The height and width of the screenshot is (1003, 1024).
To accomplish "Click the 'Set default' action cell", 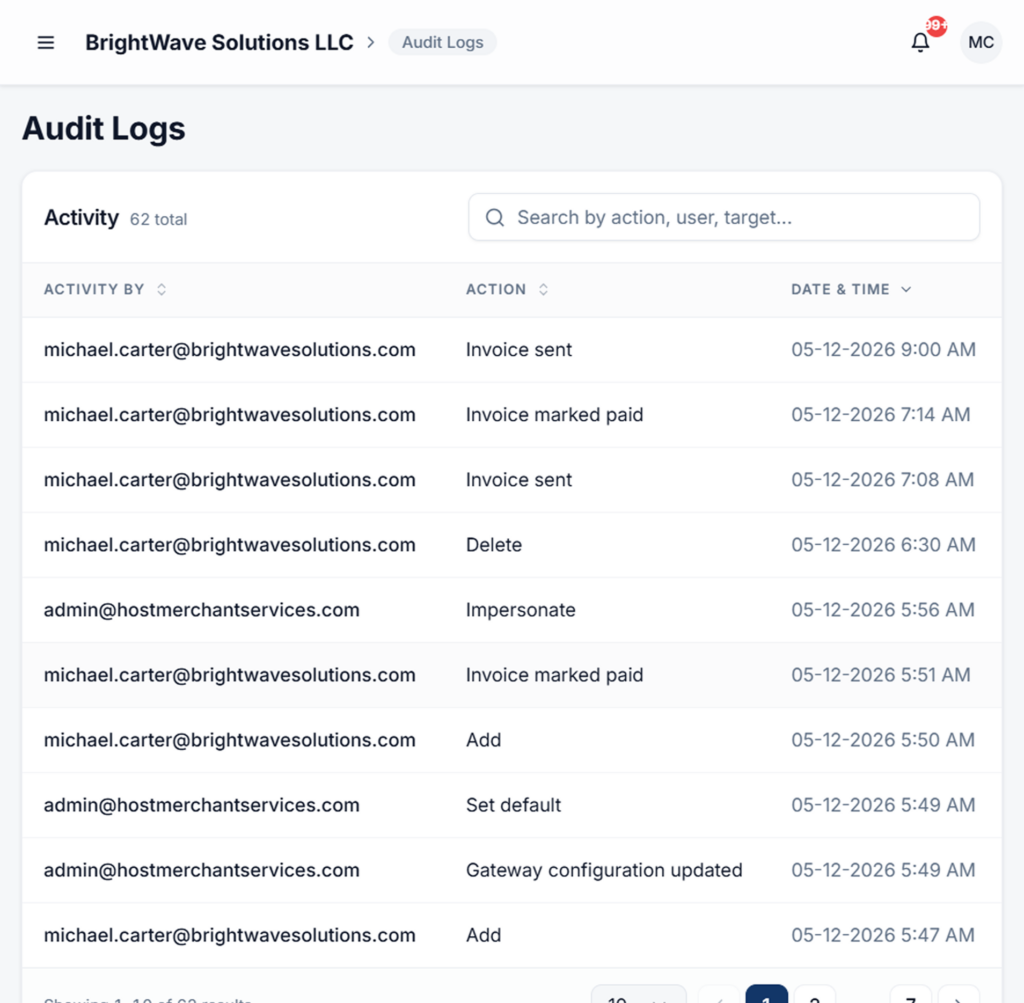I will click(513, 805).
